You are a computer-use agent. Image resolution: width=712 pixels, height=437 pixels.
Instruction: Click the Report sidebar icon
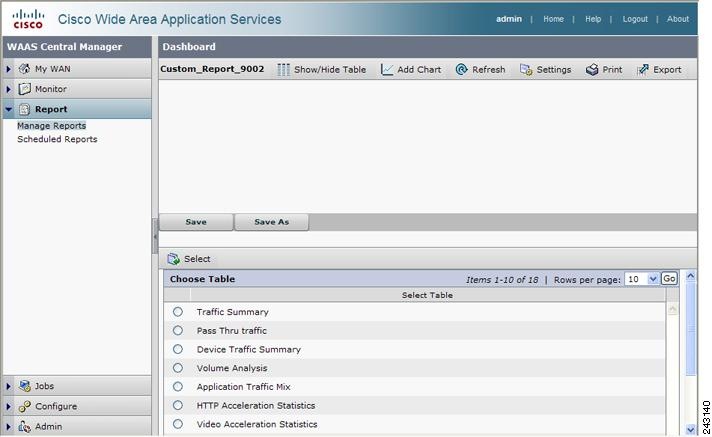(x=25, y=109)
